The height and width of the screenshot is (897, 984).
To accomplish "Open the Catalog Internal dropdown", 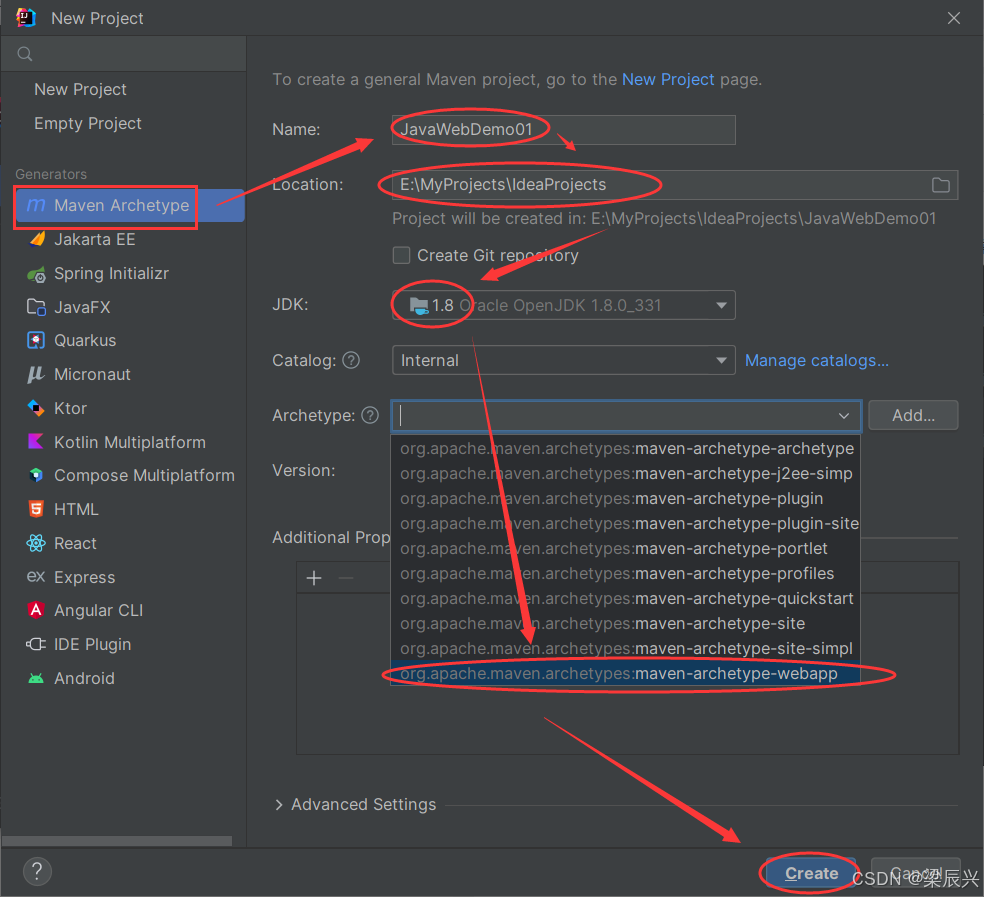I will pos(564,360).
